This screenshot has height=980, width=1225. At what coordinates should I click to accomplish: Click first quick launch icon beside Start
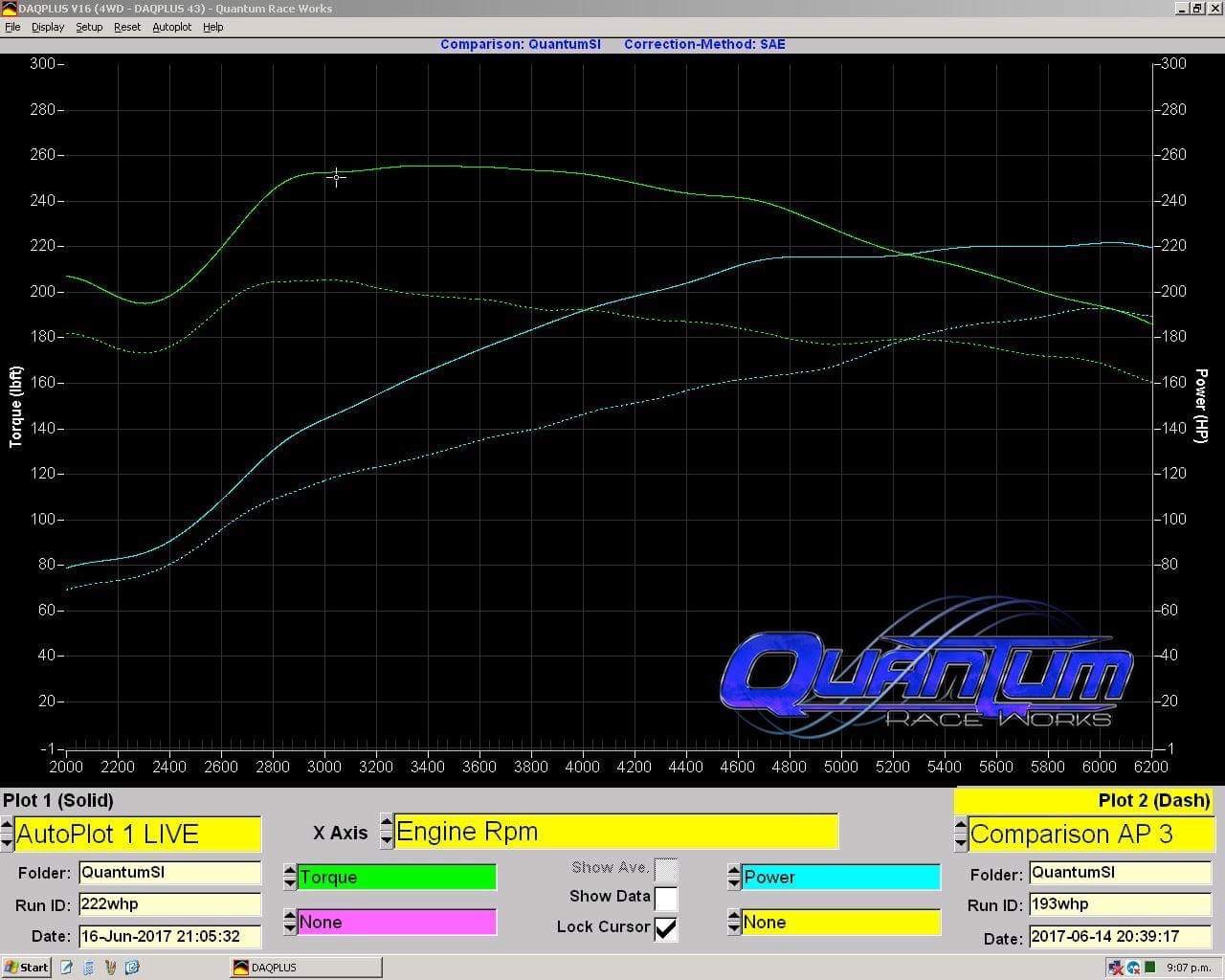67,967
